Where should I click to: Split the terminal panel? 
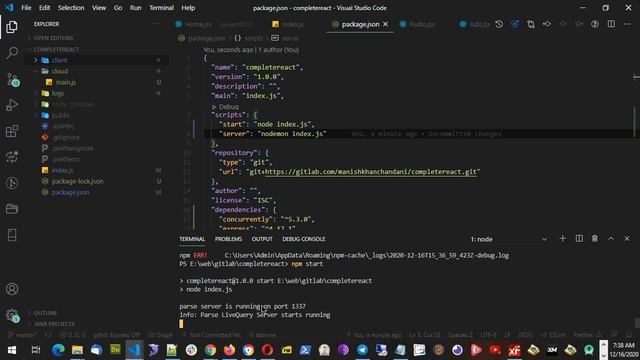(x=579, y=239)
